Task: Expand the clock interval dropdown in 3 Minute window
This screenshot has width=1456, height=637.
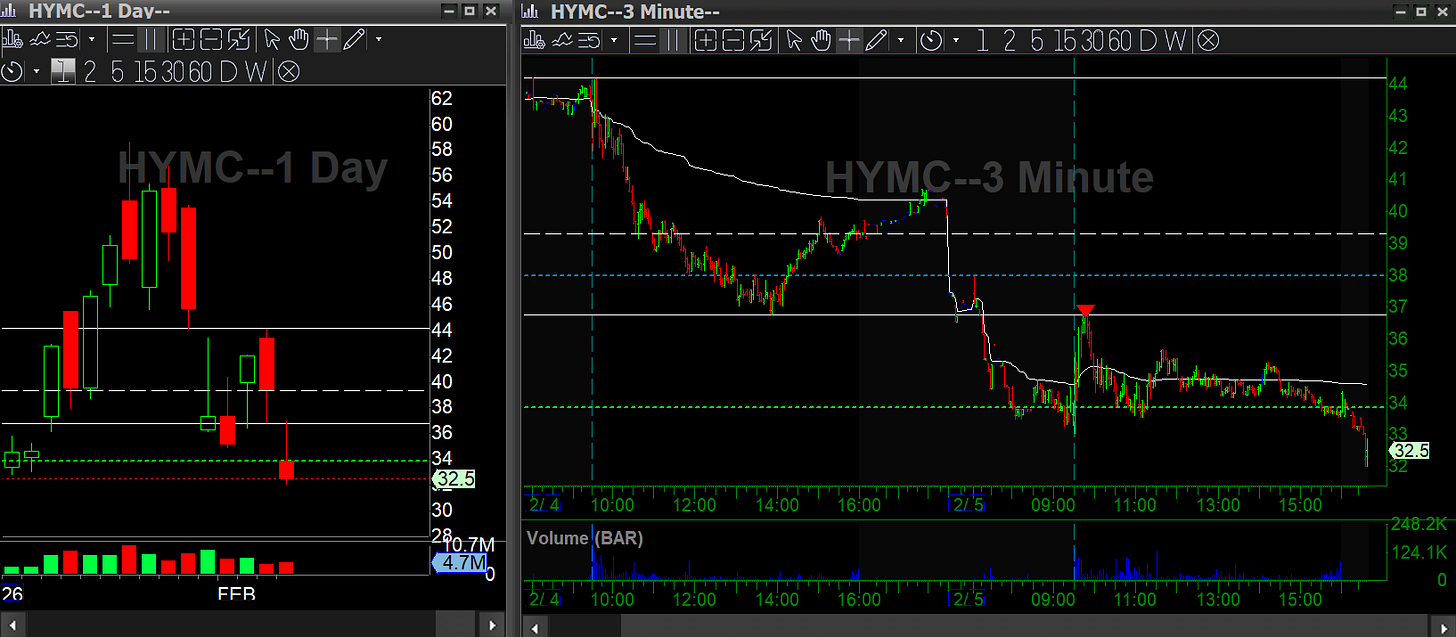Action: pyautogui.click(x=956, y=40)
